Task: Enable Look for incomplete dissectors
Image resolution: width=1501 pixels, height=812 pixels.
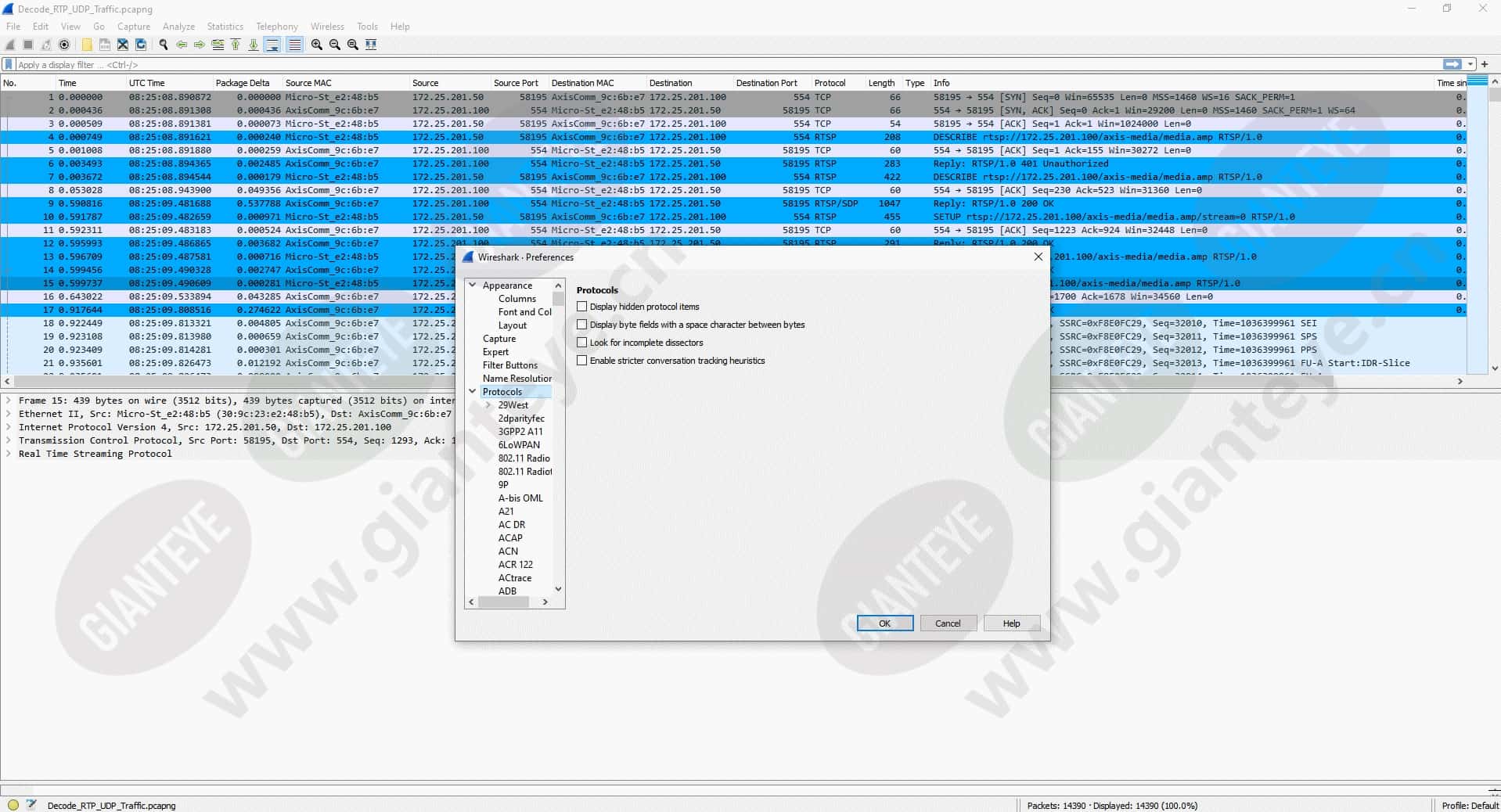Action: point(581,343)
